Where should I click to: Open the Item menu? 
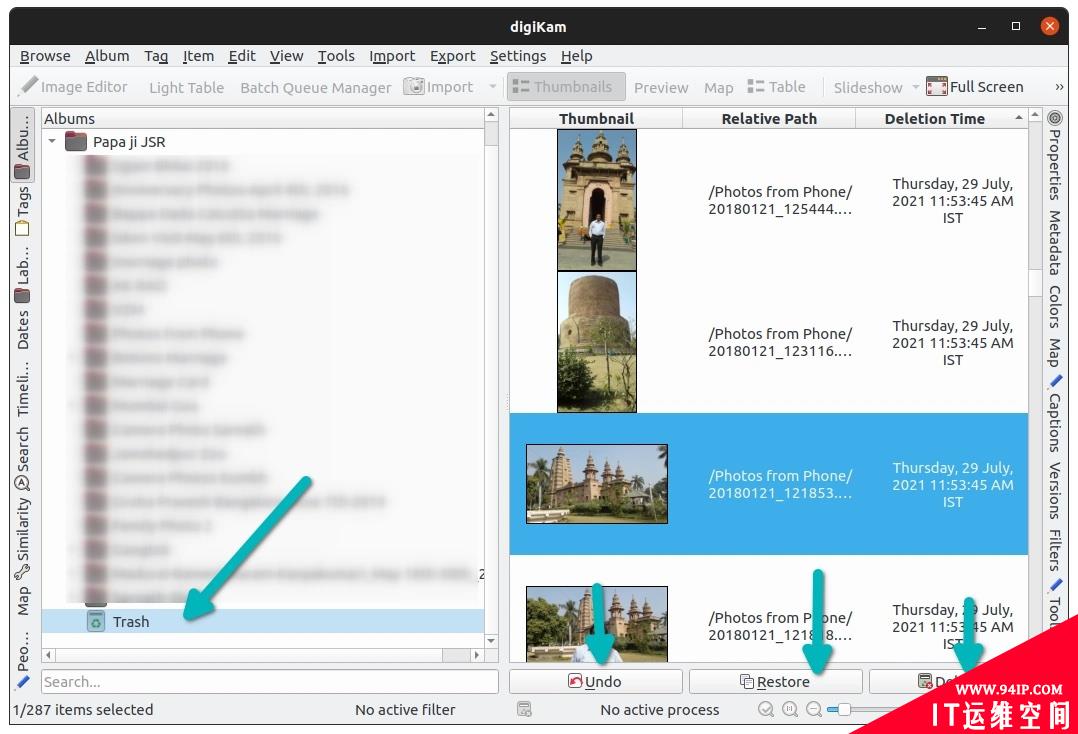pyautogui.click(x=198, y=56)
